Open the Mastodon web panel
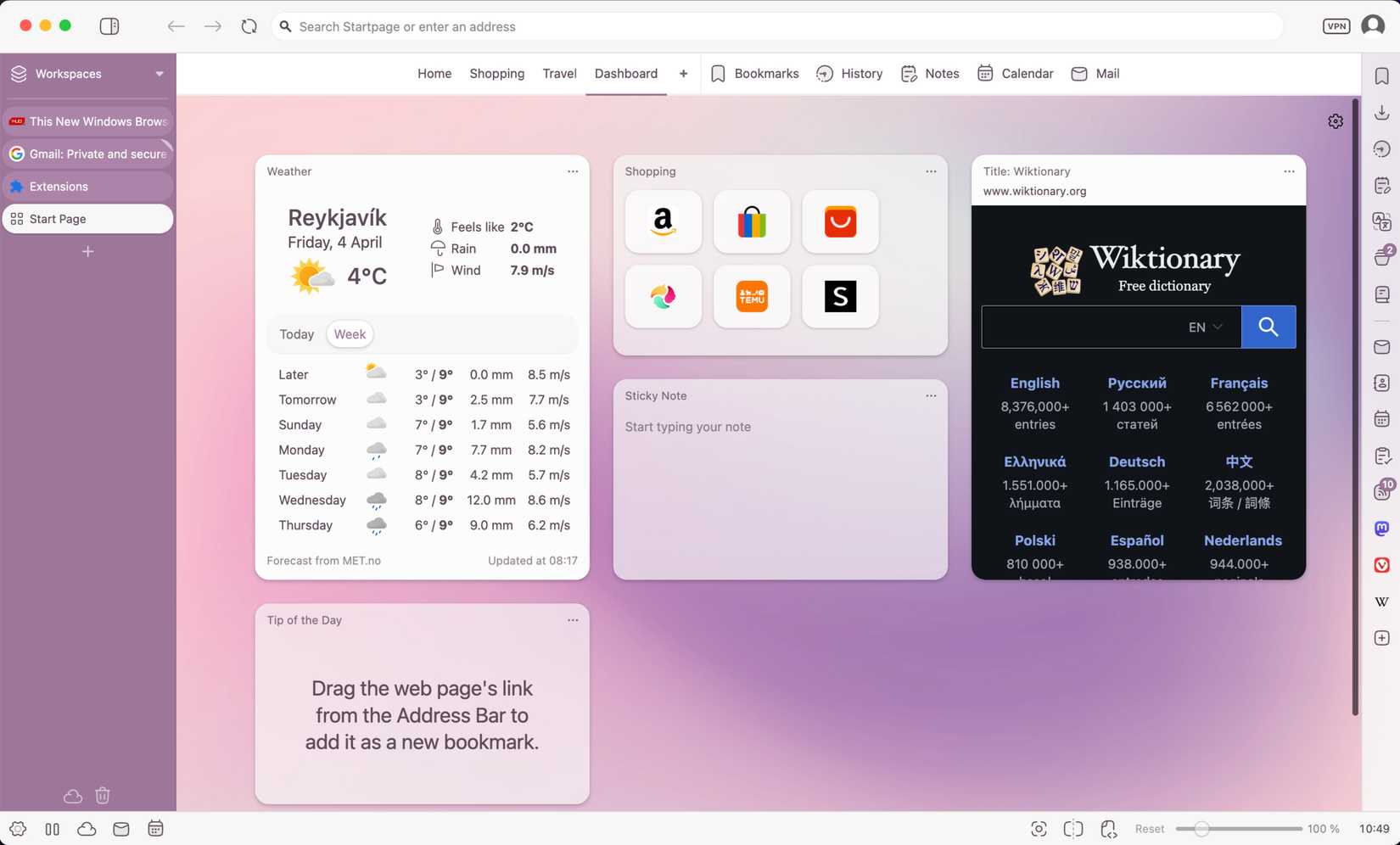Image resolution: width=1400 pixels, height=845 pixels. pos(1381,528)
